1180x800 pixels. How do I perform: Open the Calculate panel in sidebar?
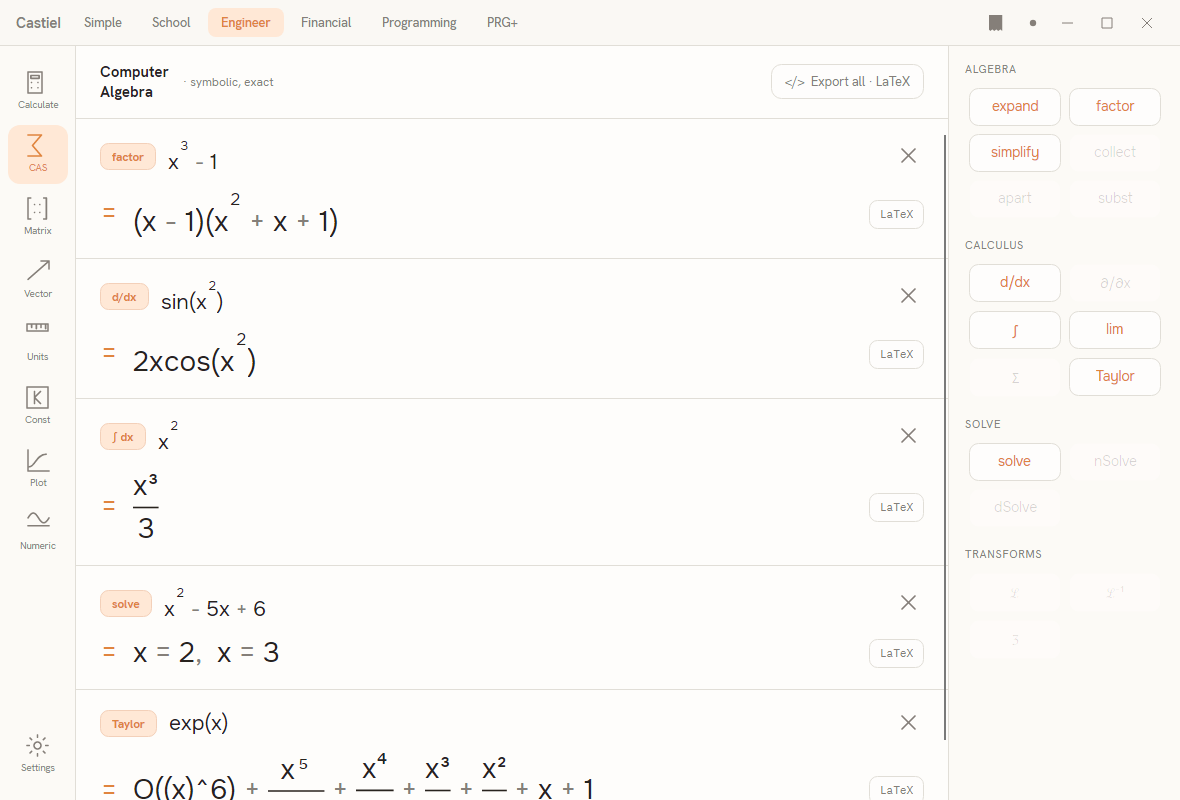point(38,90)
